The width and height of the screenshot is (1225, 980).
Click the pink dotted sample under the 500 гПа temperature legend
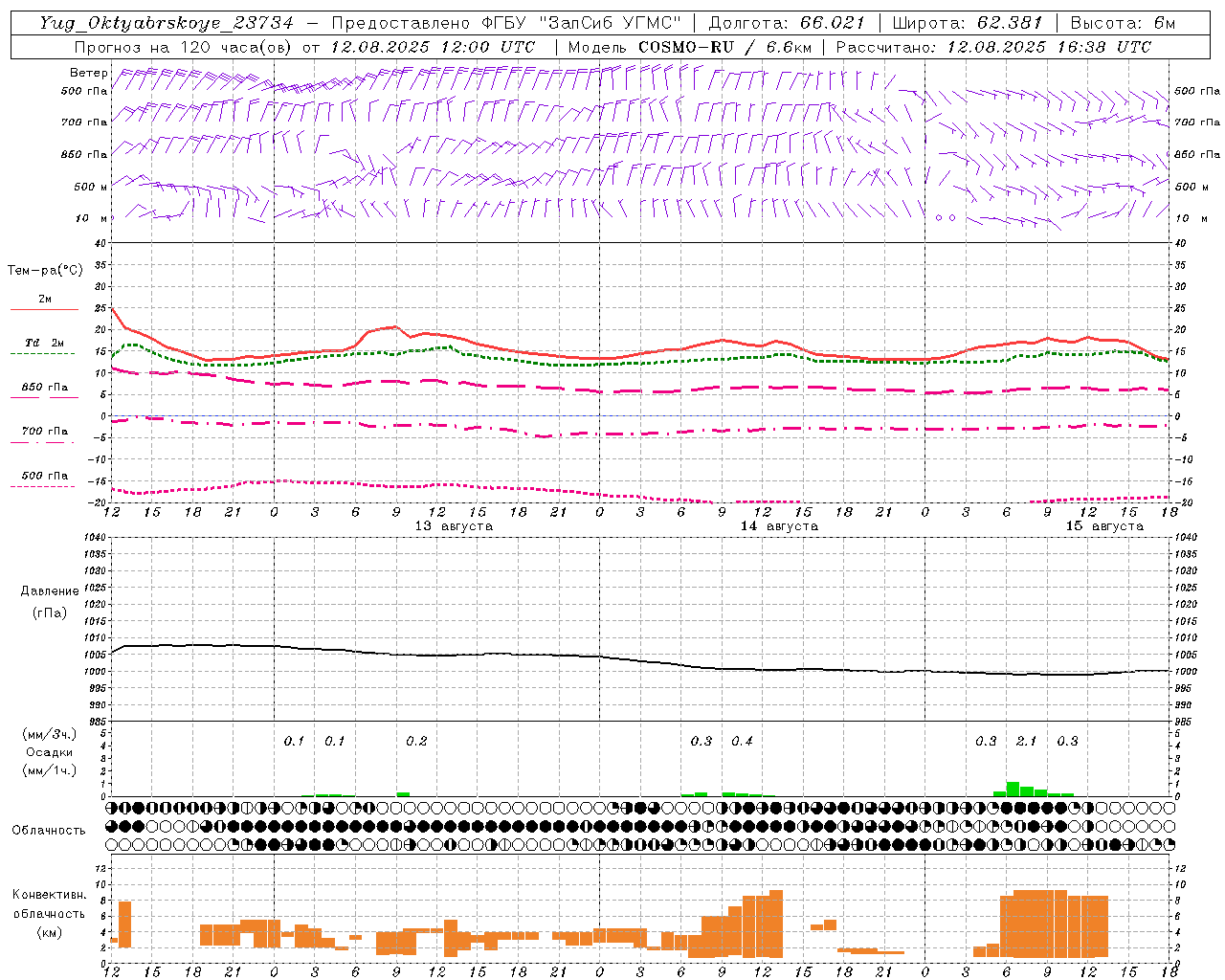tap(42, 487)
